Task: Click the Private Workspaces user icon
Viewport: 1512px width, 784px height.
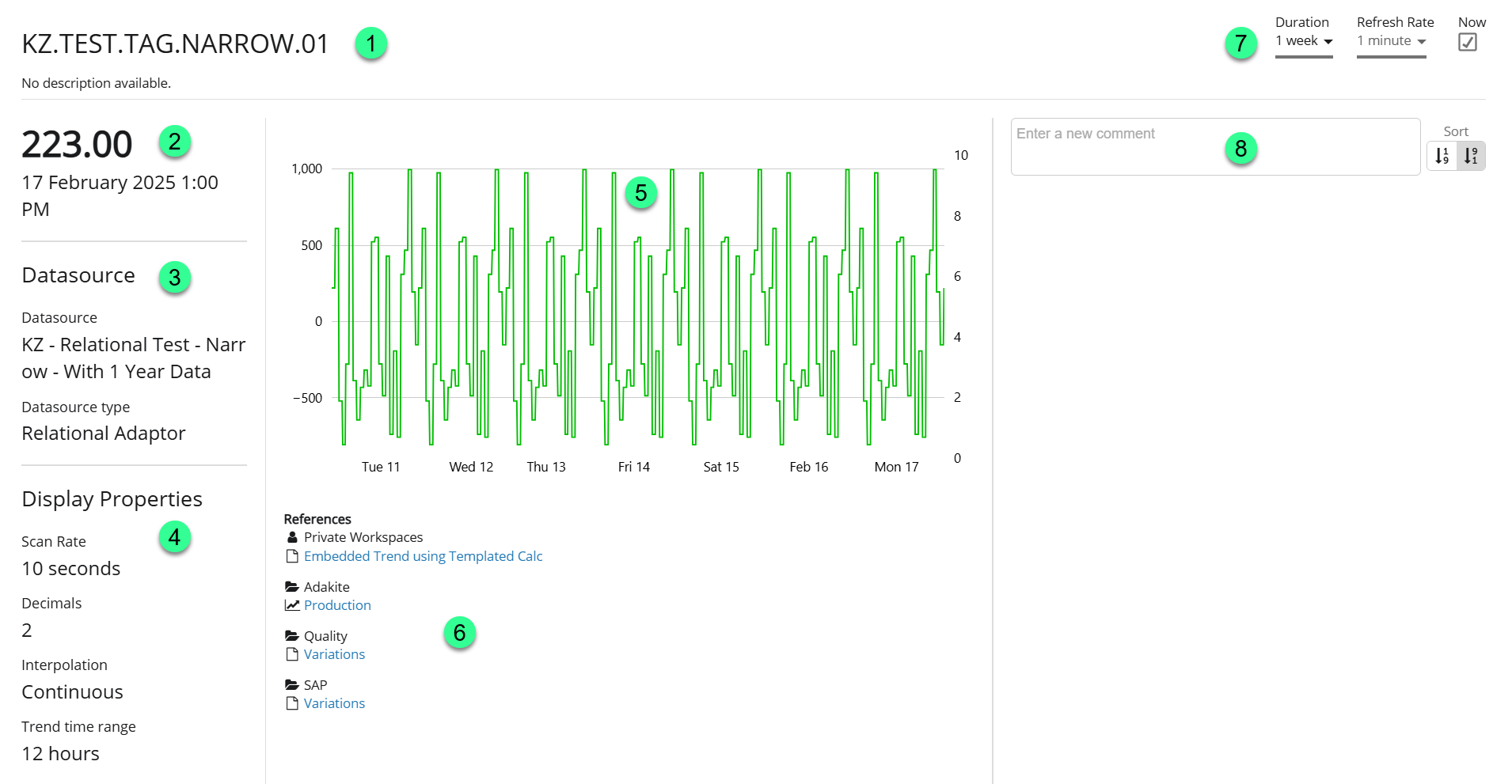Action: pyautogui.click(x=292, y=537)
